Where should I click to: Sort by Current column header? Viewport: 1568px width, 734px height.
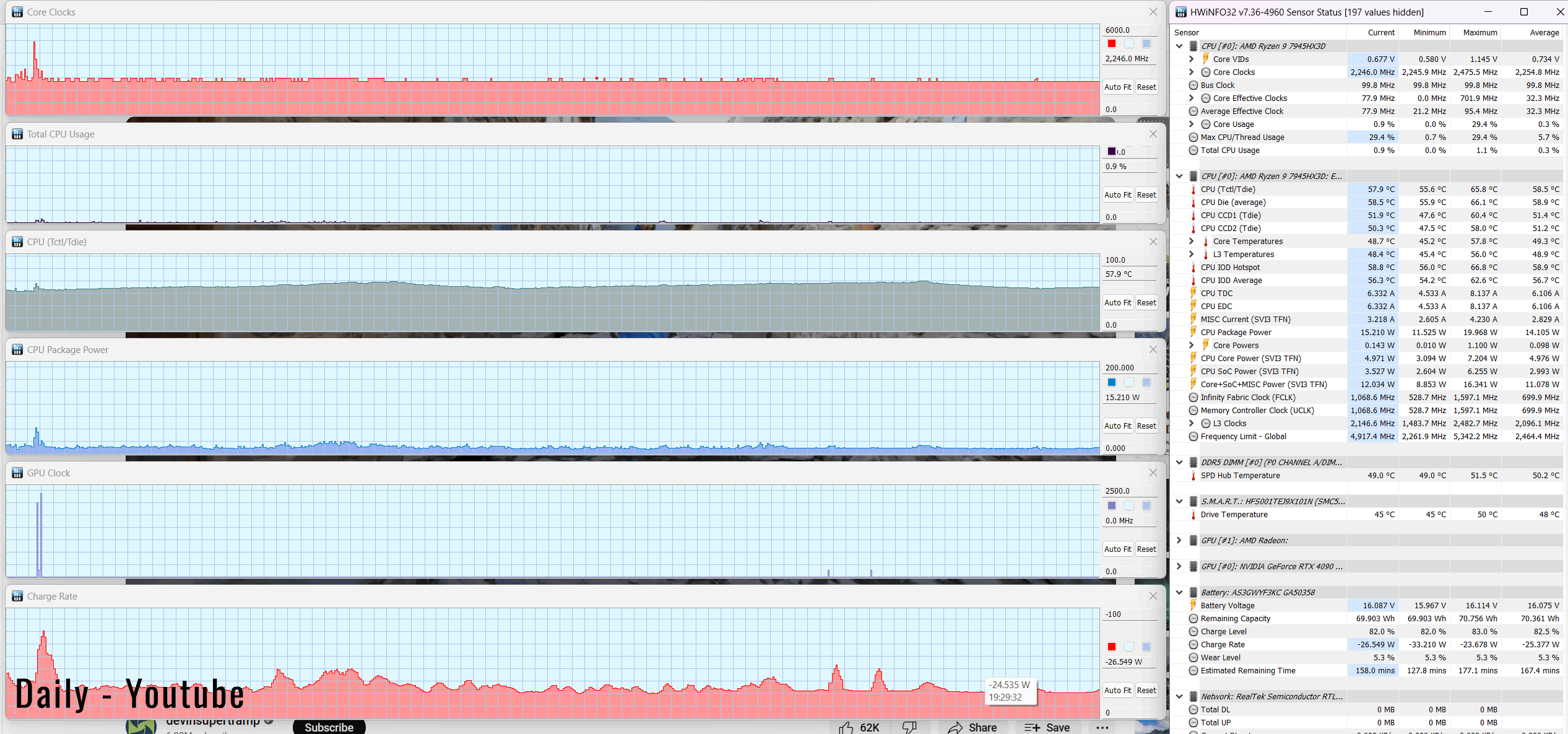(x=1372, y=32)
